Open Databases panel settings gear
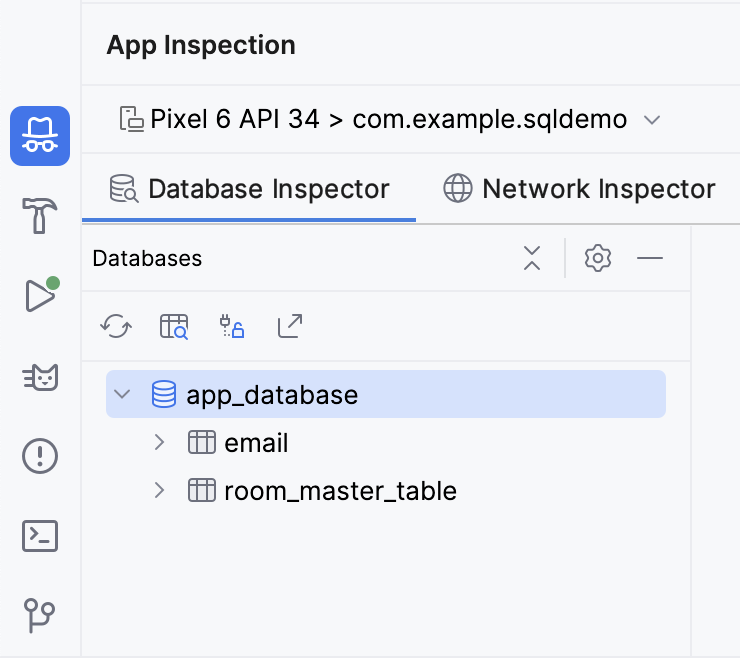 pos(598,258)
